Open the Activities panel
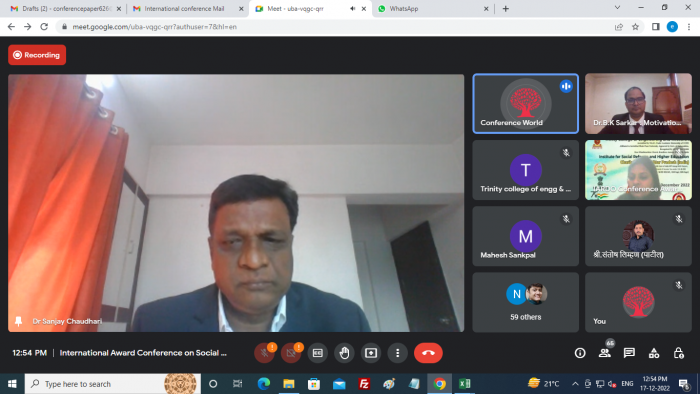This screenshot has width=700, height=394. coord(654,353)
